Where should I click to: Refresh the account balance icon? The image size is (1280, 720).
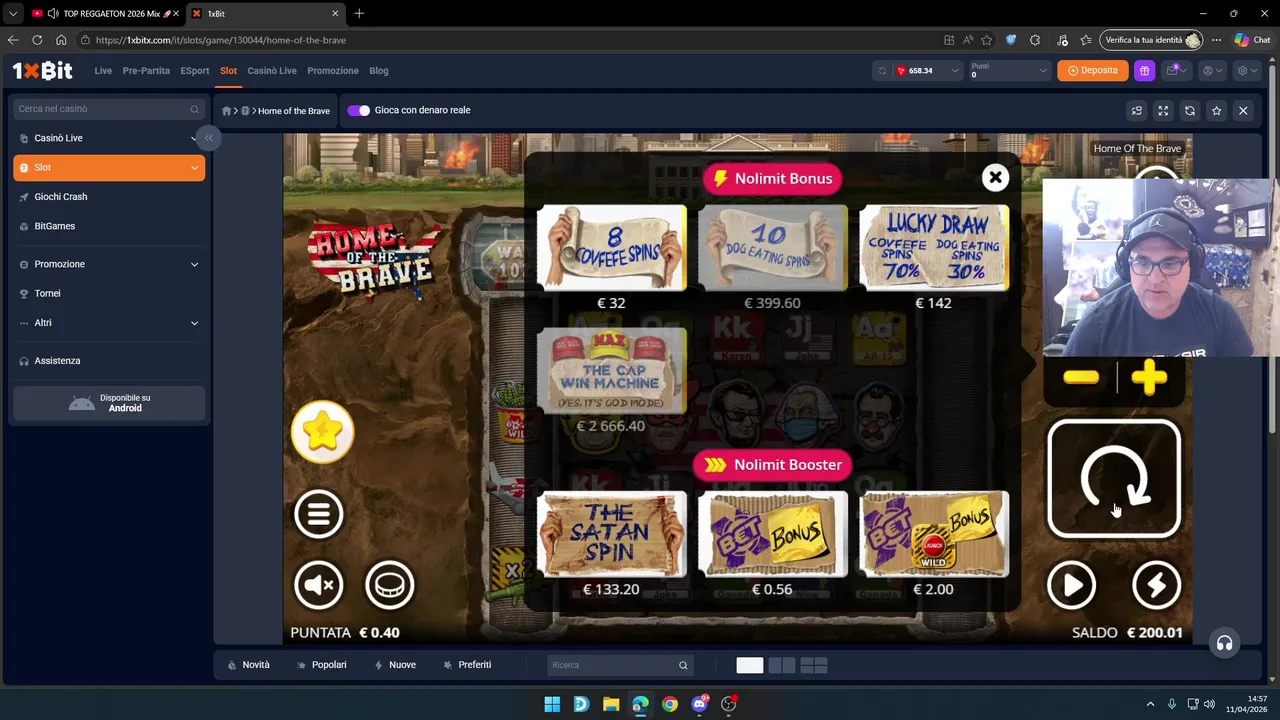[x=882, y=71]
